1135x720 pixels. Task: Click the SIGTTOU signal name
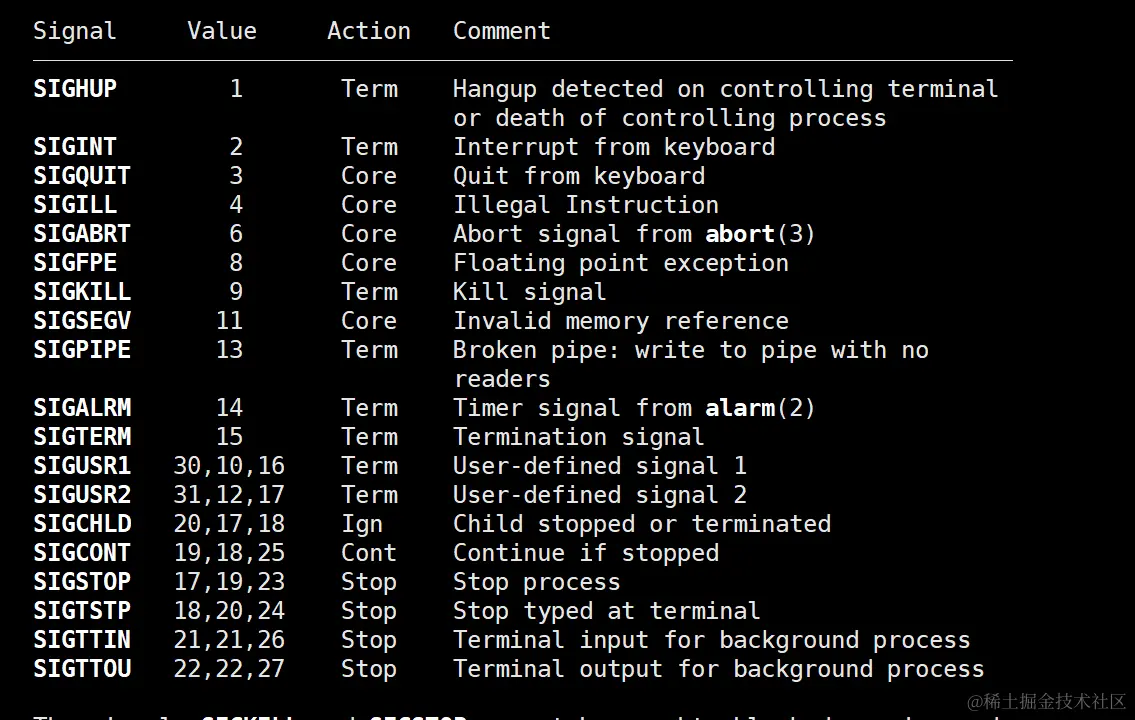pos(82,669)
